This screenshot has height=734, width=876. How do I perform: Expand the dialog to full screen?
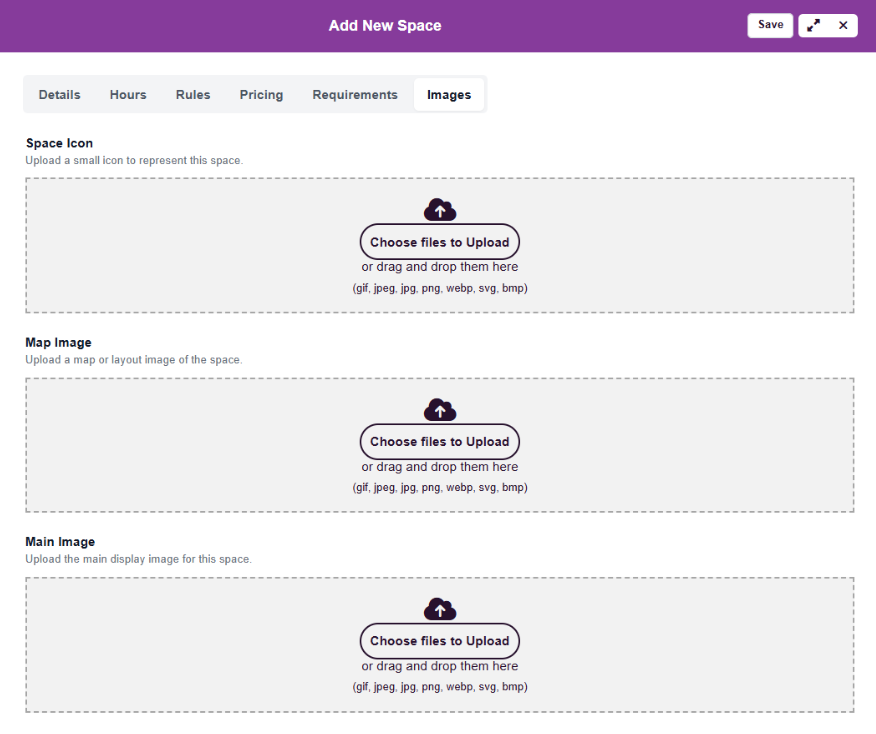814,25
